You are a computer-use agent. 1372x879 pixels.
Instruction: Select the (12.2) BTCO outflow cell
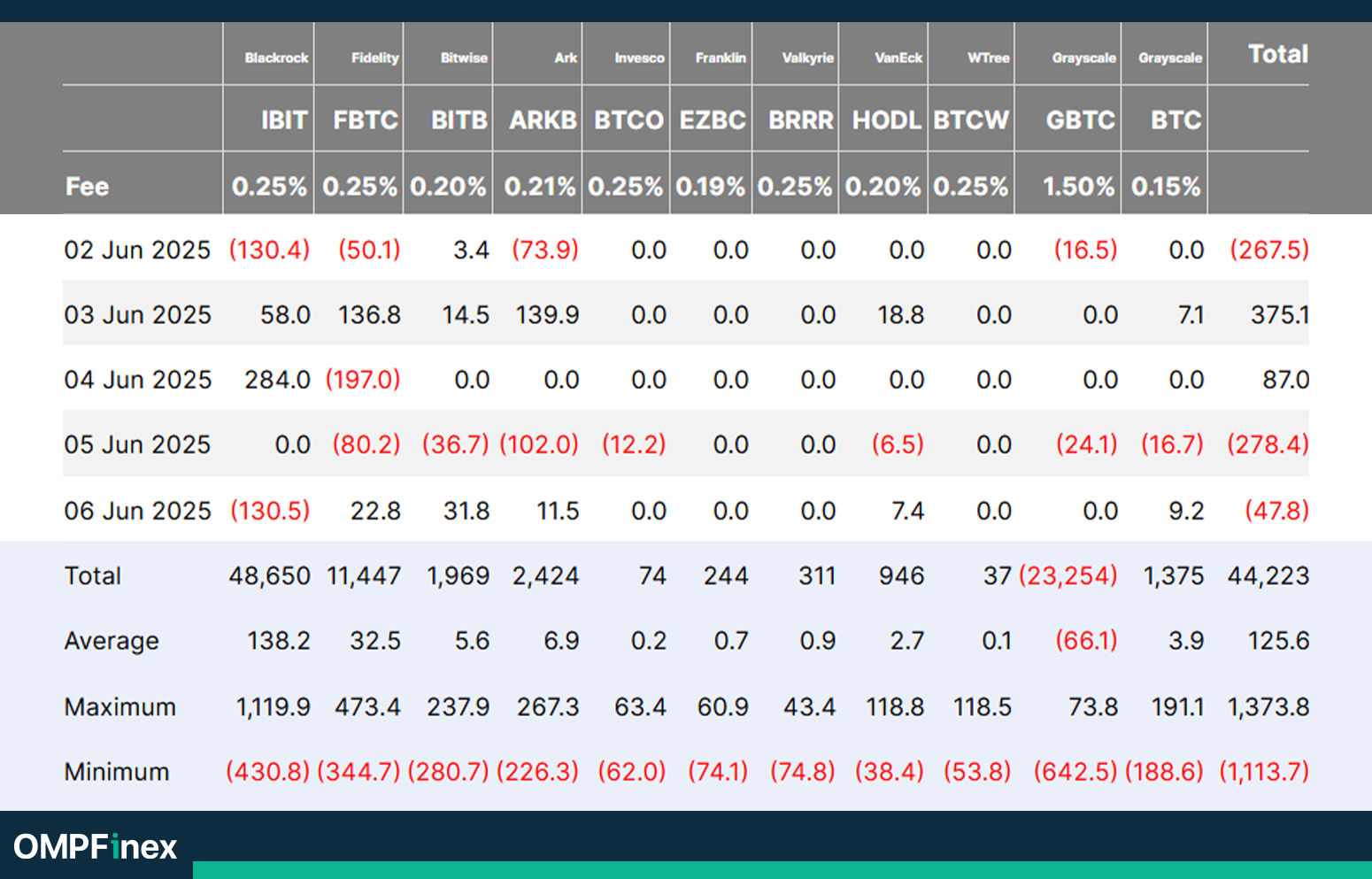tap(634, 443)
